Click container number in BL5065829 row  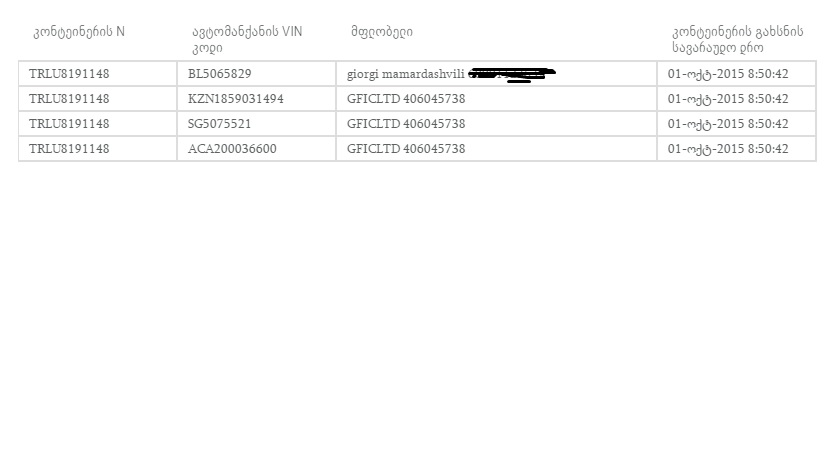(x=98, y=74)
